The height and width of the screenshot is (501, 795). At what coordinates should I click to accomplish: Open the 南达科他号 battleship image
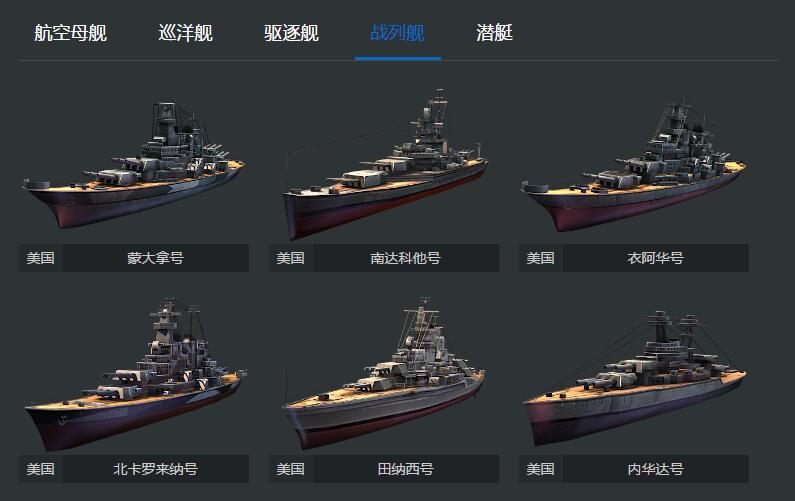[385, 164]
